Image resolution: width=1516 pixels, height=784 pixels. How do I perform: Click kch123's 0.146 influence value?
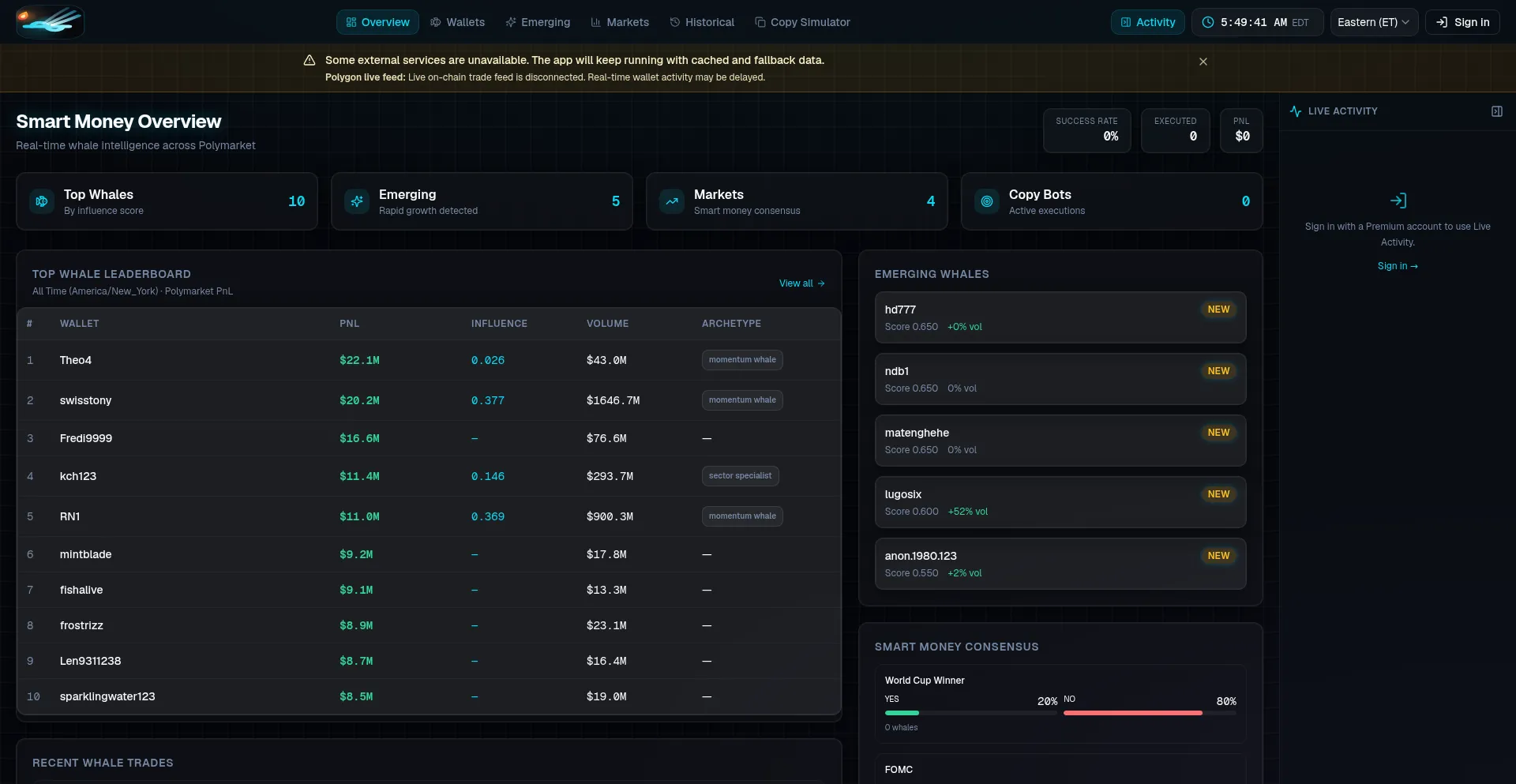(488, 476)
